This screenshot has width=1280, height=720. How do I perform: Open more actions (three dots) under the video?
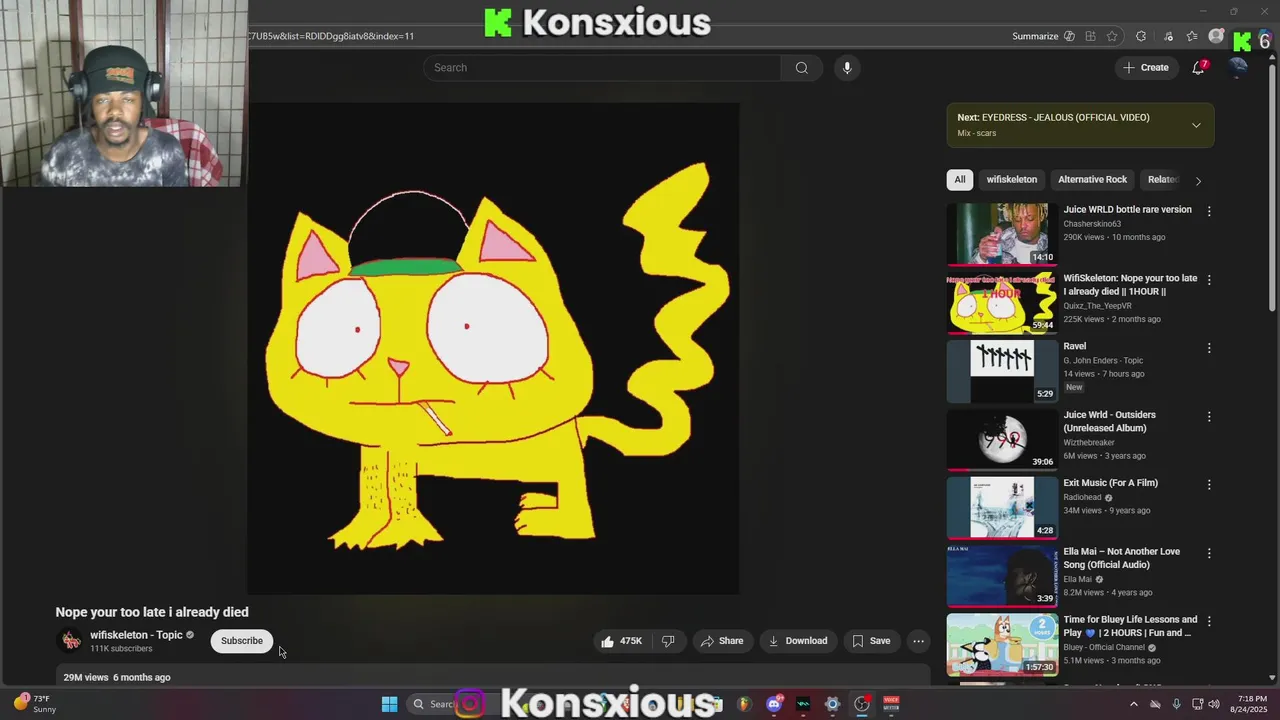(918, 641)
